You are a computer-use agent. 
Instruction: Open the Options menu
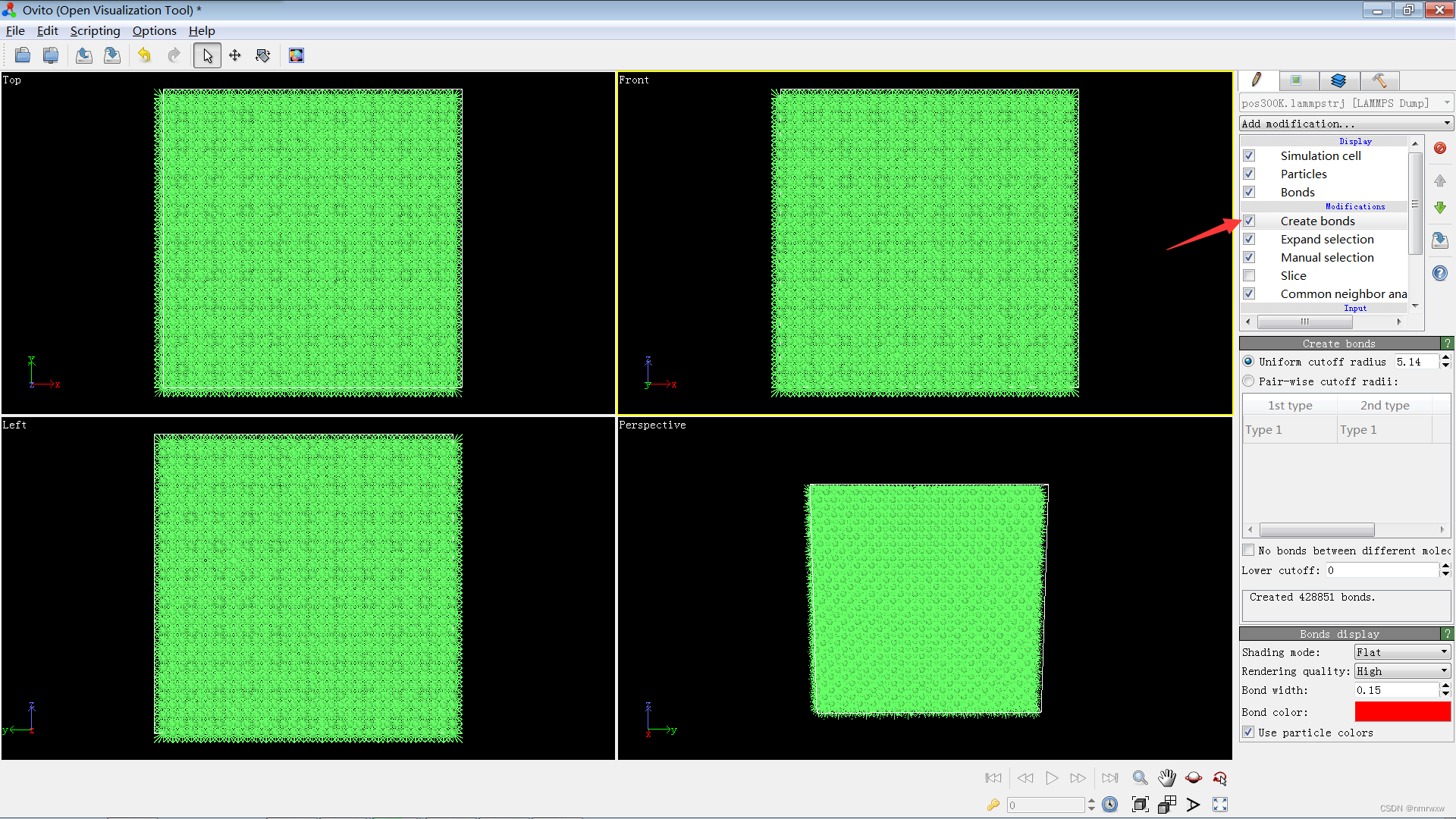[154, 31]
